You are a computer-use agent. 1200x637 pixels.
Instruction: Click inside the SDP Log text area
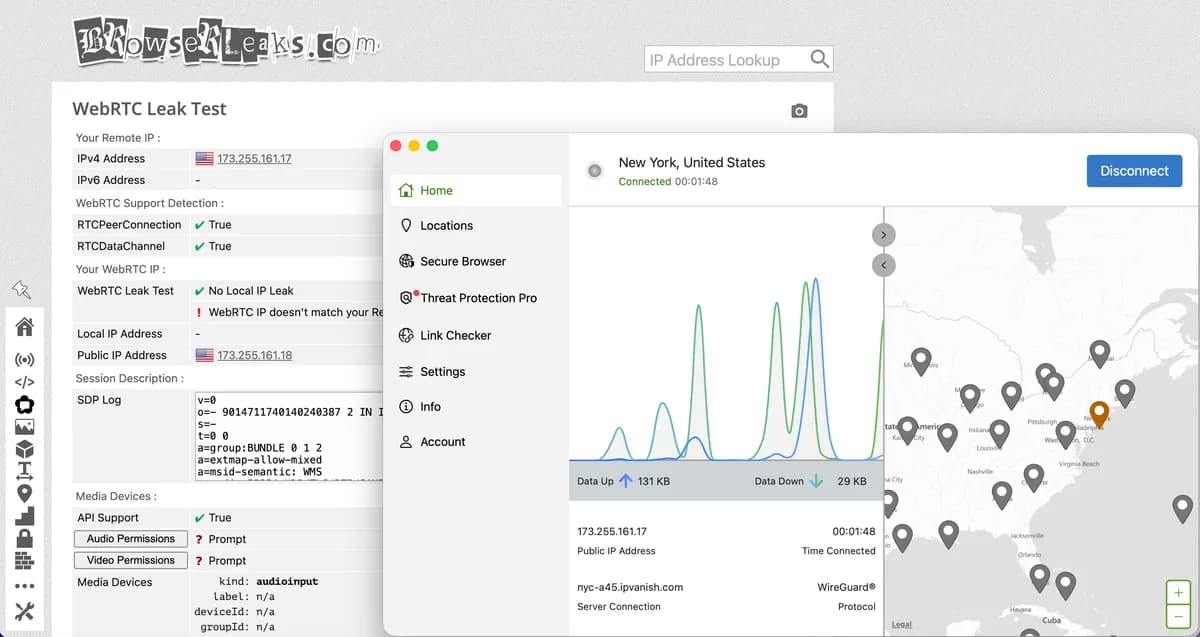click(288, 436)
